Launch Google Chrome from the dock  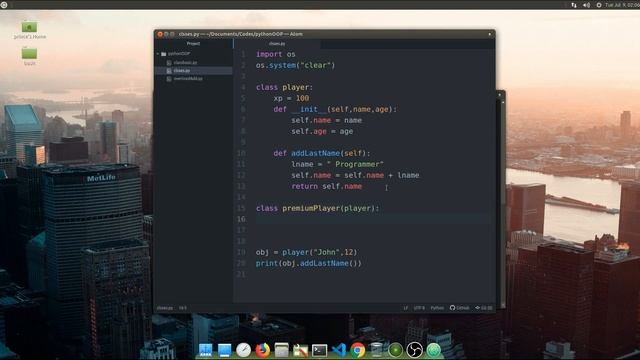point(358,350)
